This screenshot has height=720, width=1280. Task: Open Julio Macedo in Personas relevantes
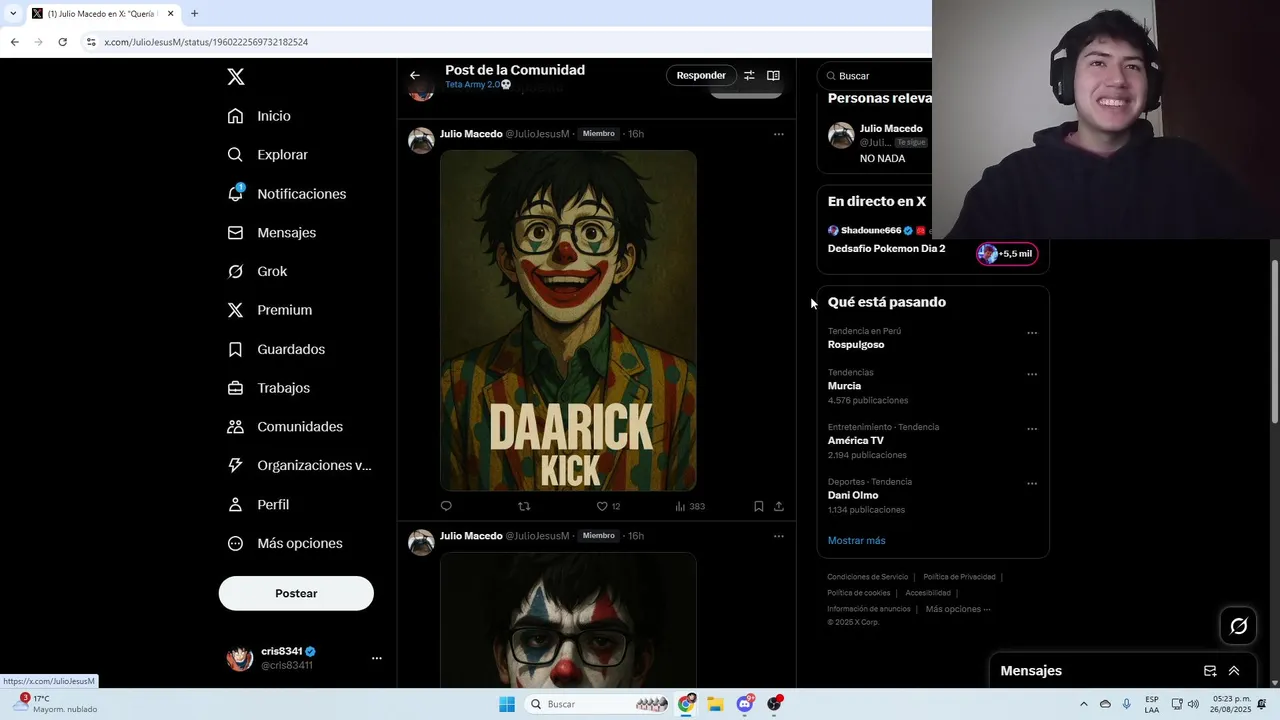pos(891,129)
